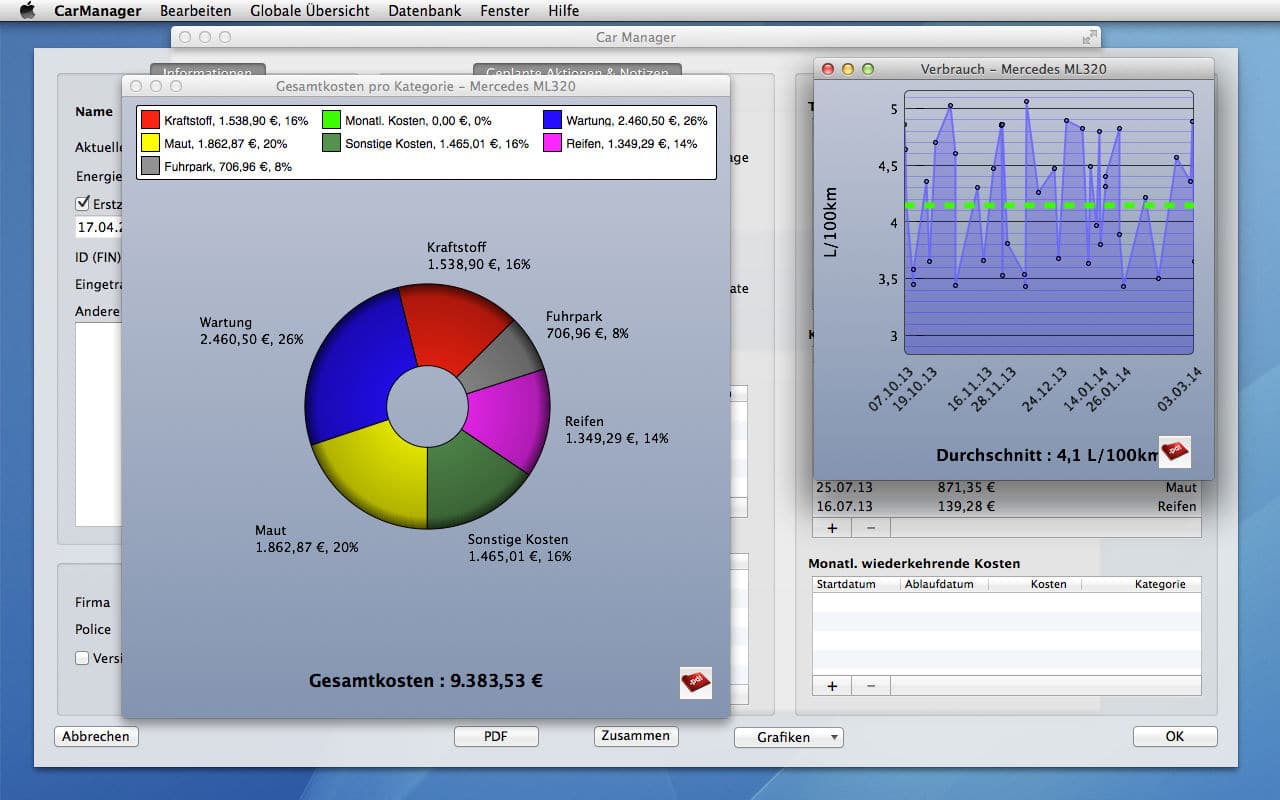The height and width of the screenshot is (800, 1280).
Task: Click the Sonstige Kosten 1.465,01 € pie label
Action: [519, 547]
